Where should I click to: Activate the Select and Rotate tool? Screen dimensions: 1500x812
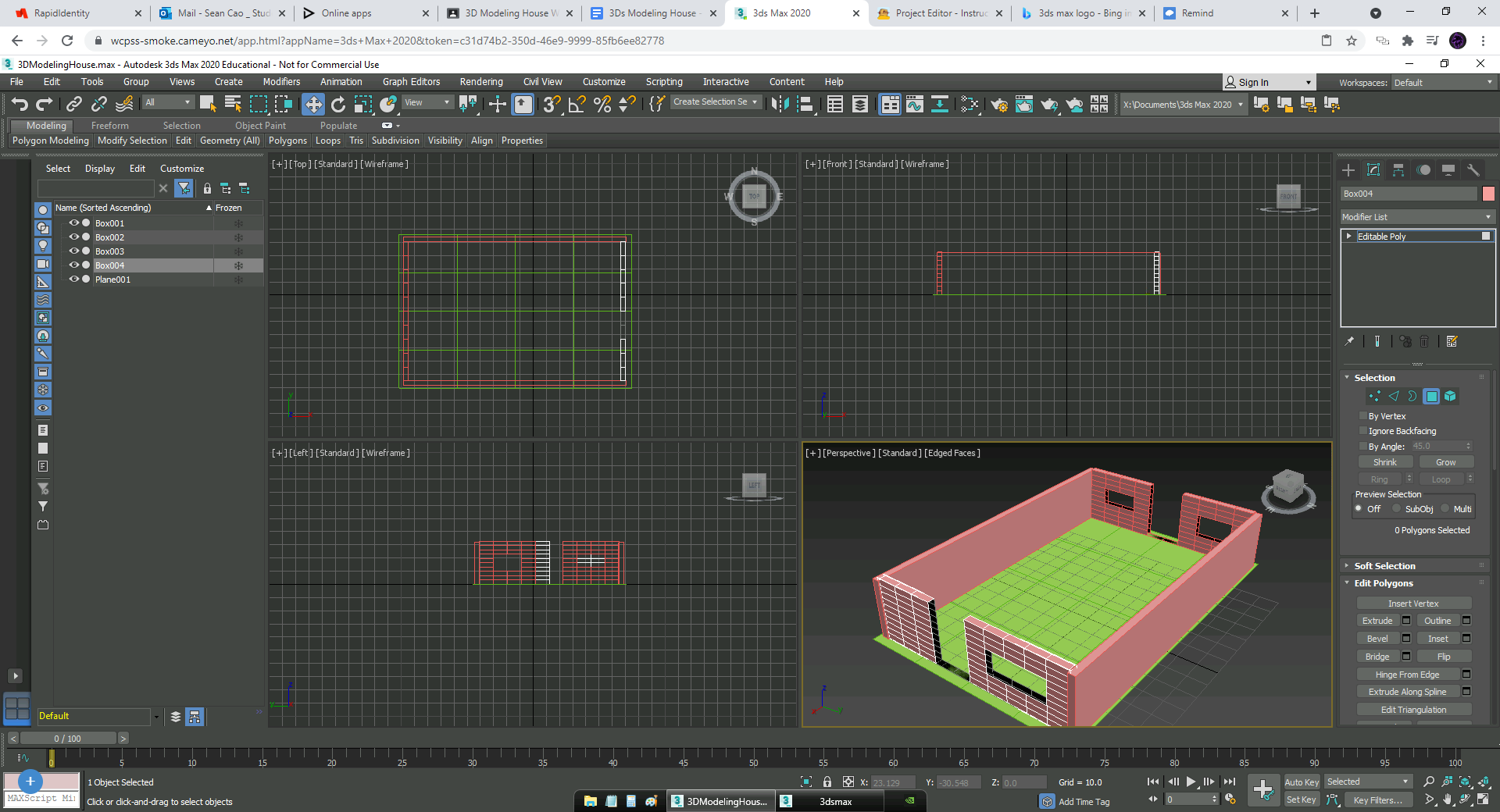coord(338,103)
